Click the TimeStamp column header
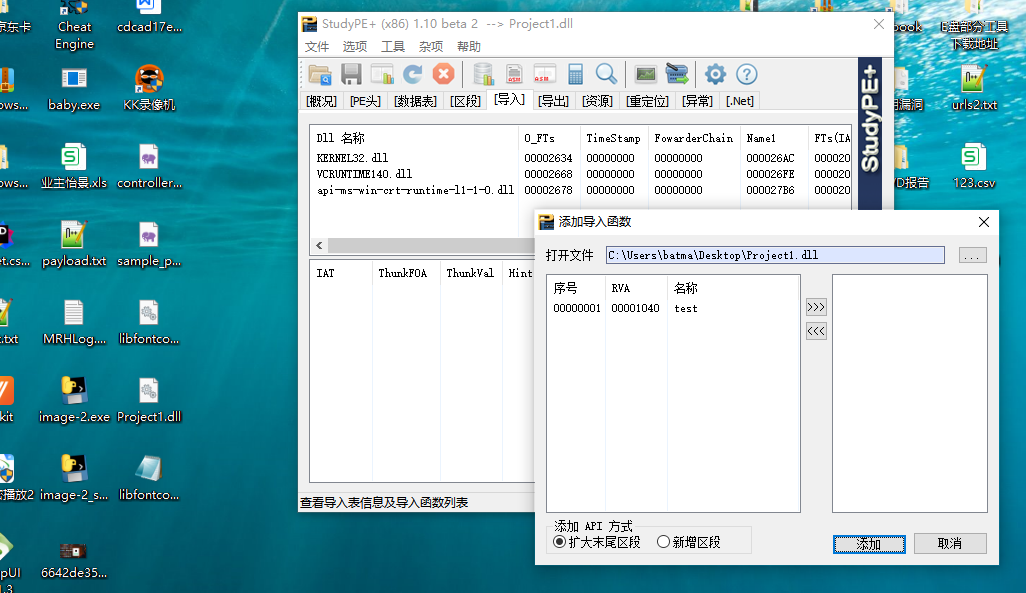Screen dimensions: 1026x593 click(613, 138)
